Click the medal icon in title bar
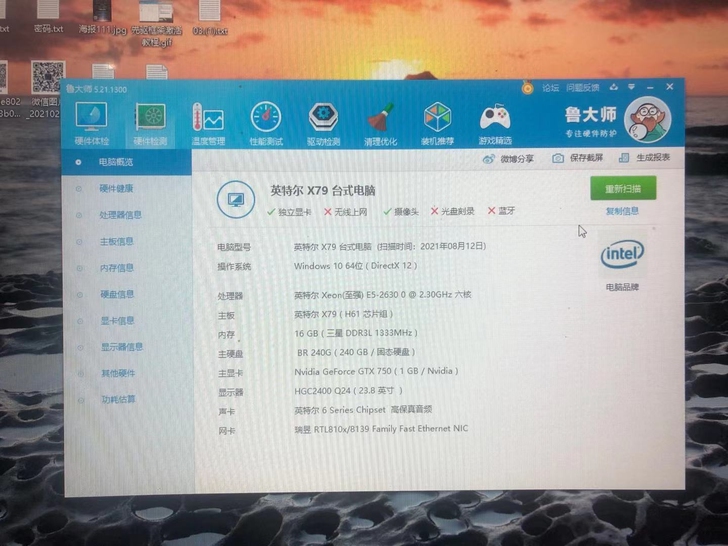Screen dimensions: 728x546 pos(527,87)
